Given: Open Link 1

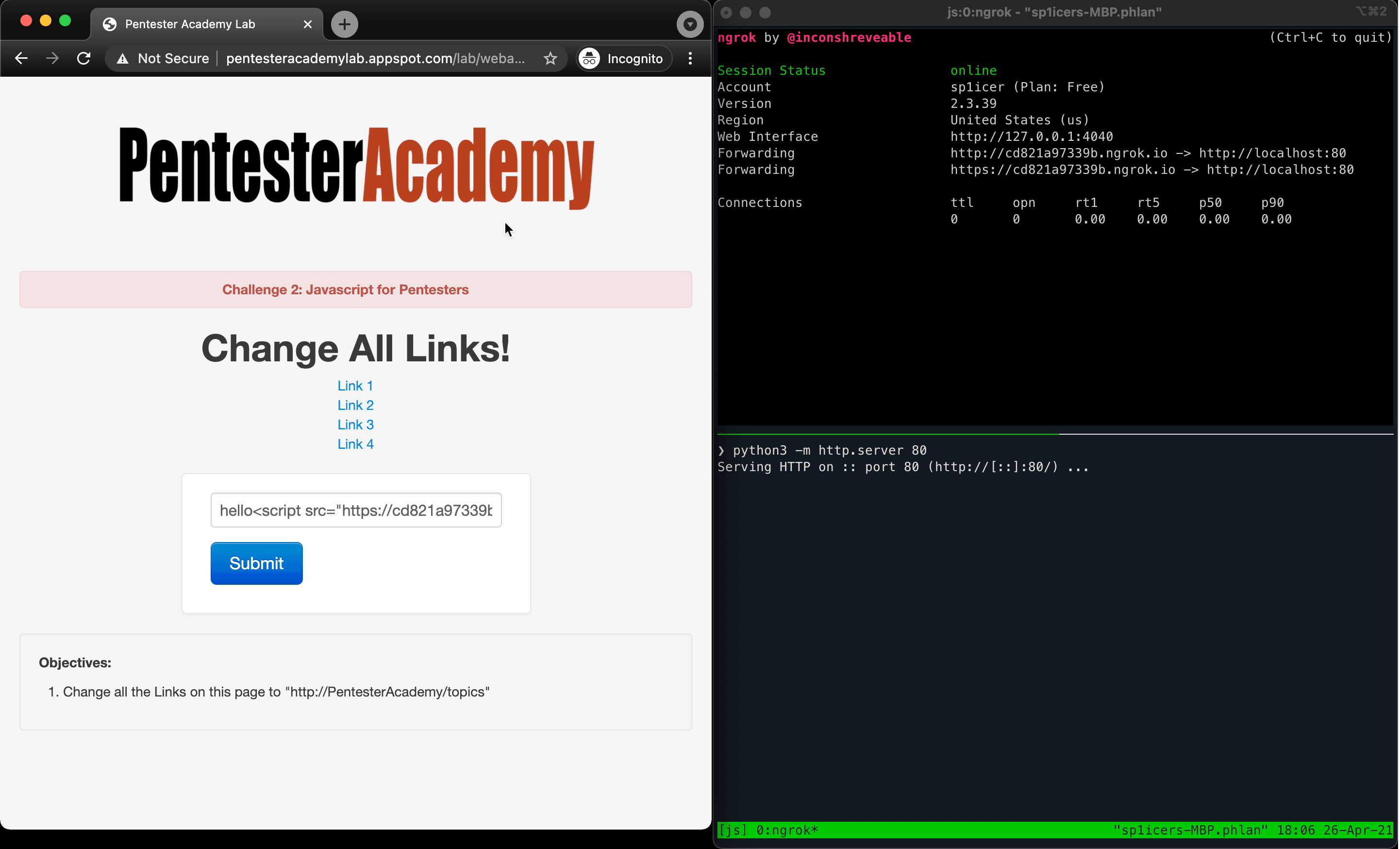Looking at the screenshot, I should (356, 386).
